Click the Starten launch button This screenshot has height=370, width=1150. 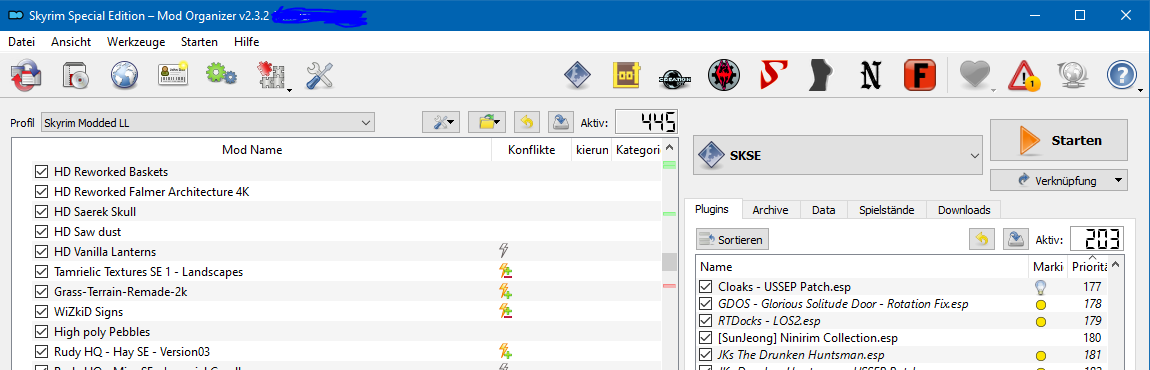coord(1058,139)
